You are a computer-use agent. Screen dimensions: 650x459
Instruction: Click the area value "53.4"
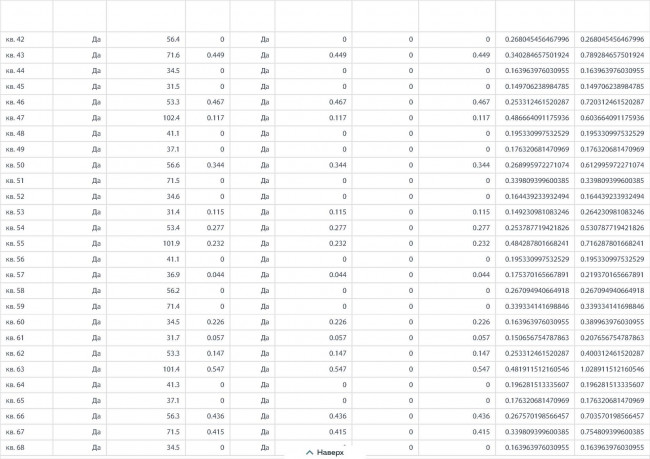coord(173,228)
